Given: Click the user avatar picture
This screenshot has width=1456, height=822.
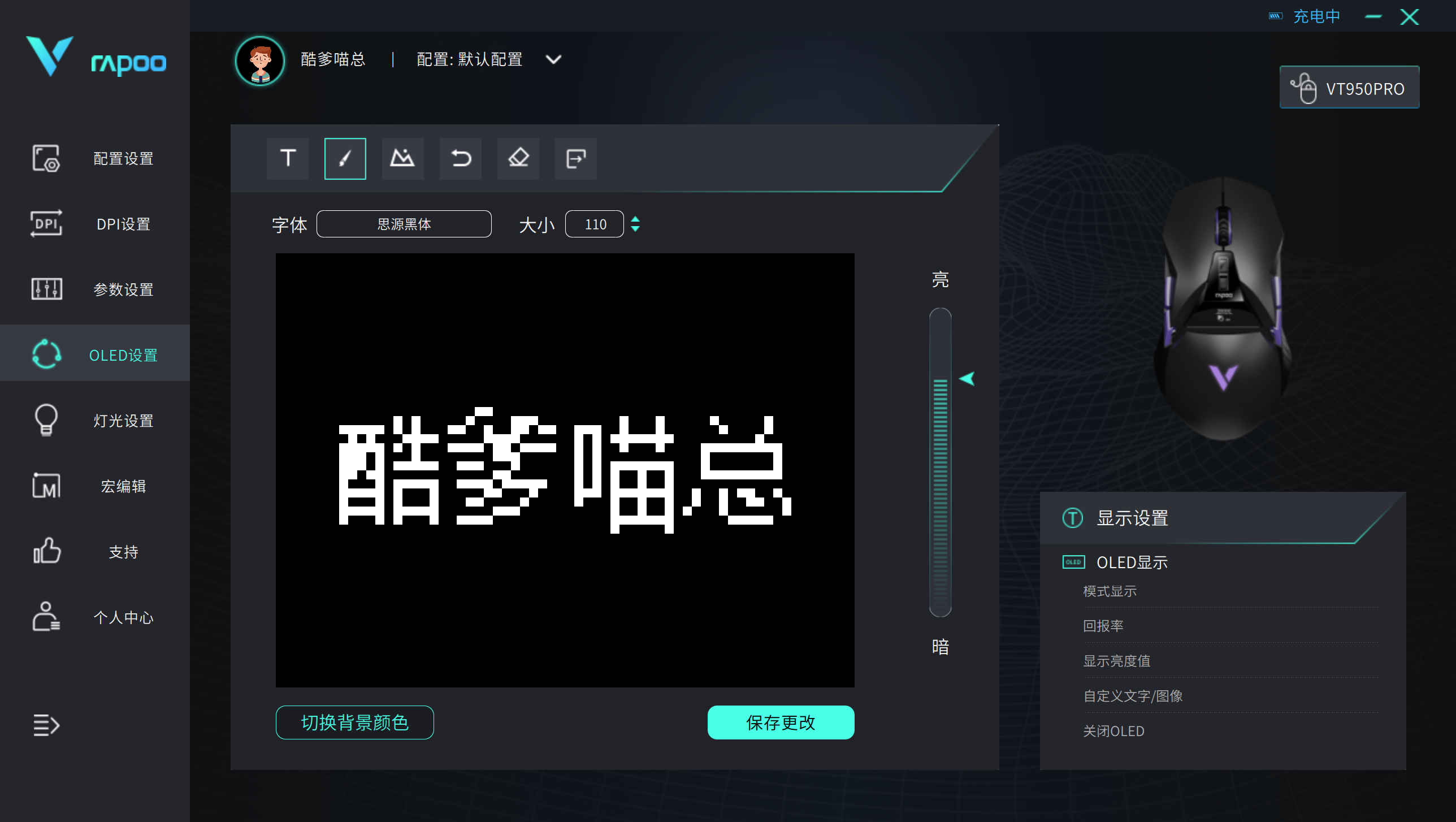Looking at the screenshot, I should pos(260,60).
